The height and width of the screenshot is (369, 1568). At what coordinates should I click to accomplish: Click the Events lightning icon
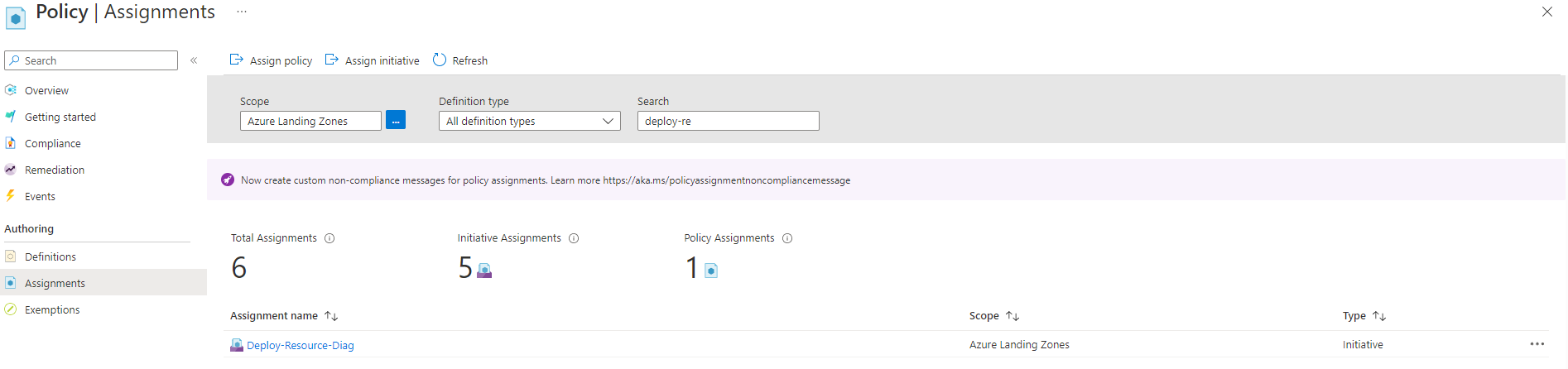coord(11,196)
